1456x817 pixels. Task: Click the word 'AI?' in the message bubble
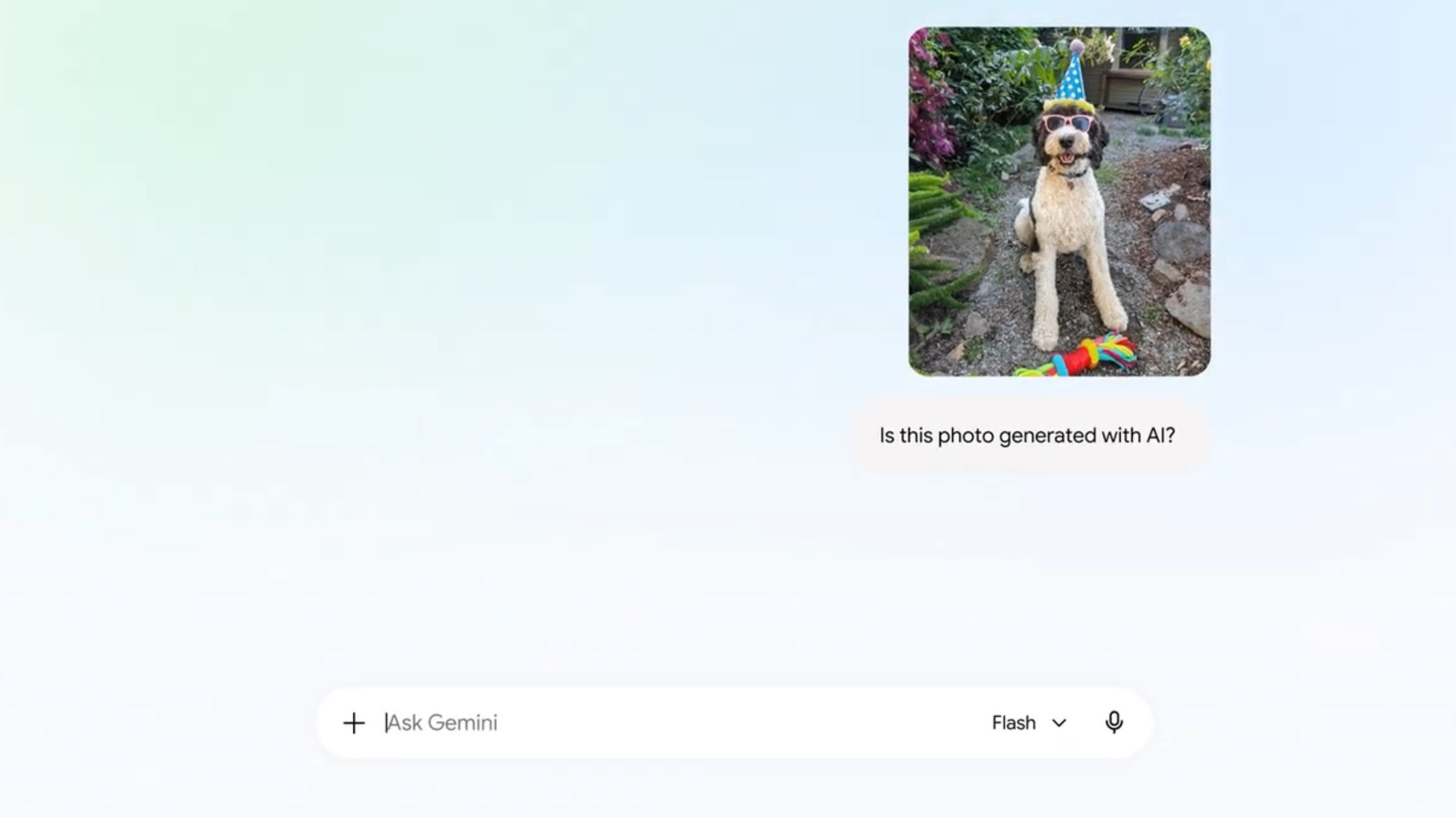[x=1160, y=436]
